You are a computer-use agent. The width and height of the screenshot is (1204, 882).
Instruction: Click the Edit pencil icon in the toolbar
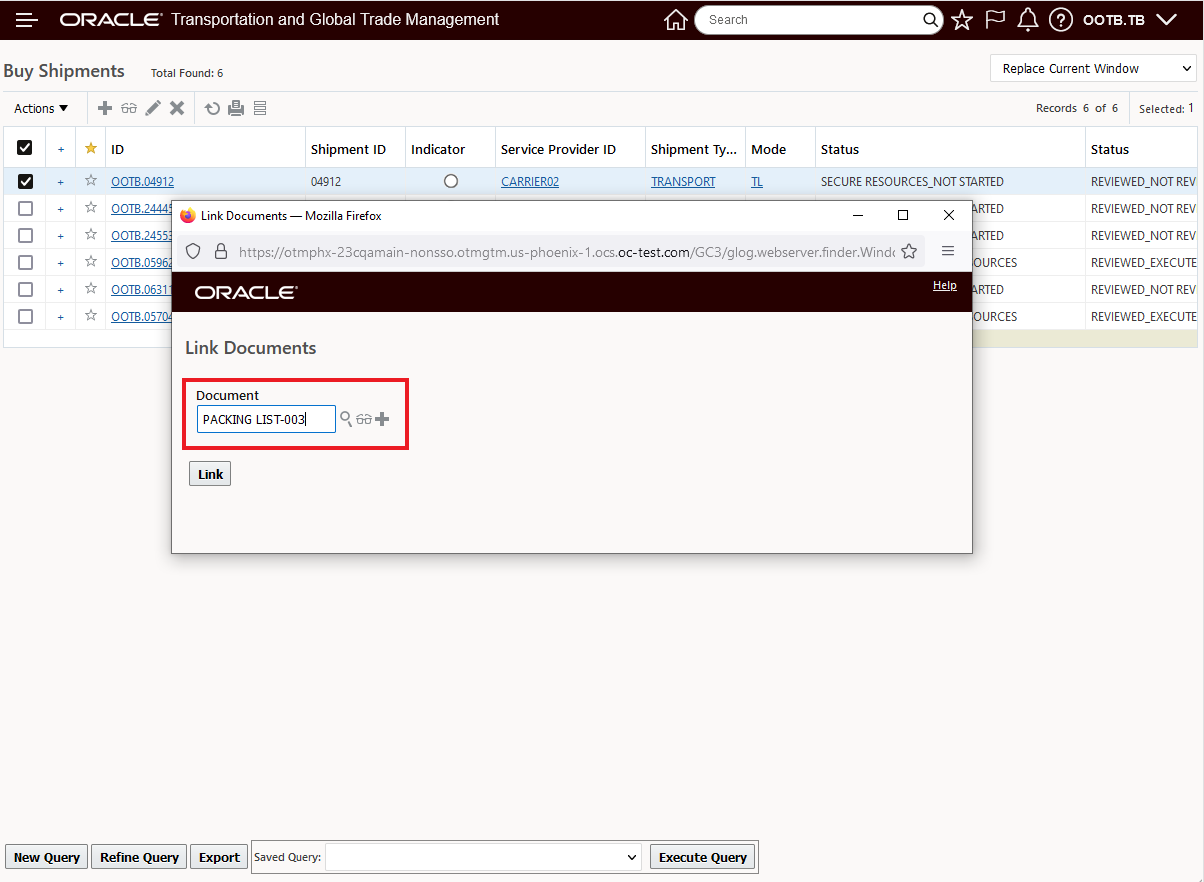(x=153, y=108)
